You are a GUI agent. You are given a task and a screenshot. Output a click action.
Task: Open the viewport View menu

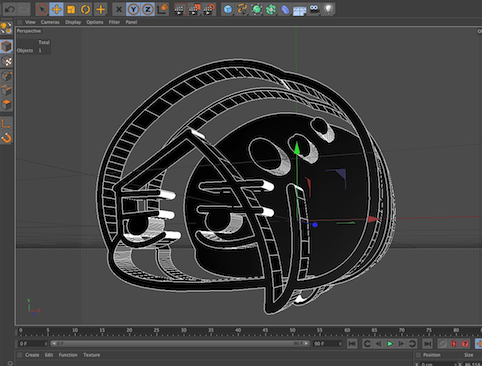click(30, 22)
